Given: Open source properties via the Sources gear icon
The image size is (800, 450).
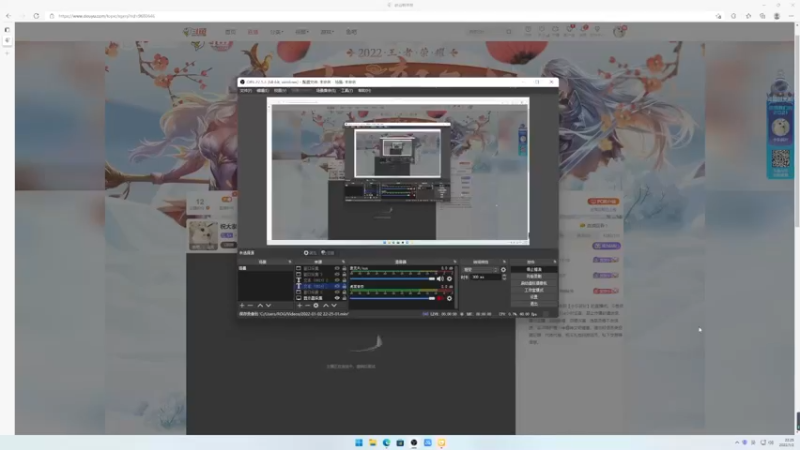Looking at the screenshot, I should click(x=316, y=306).
